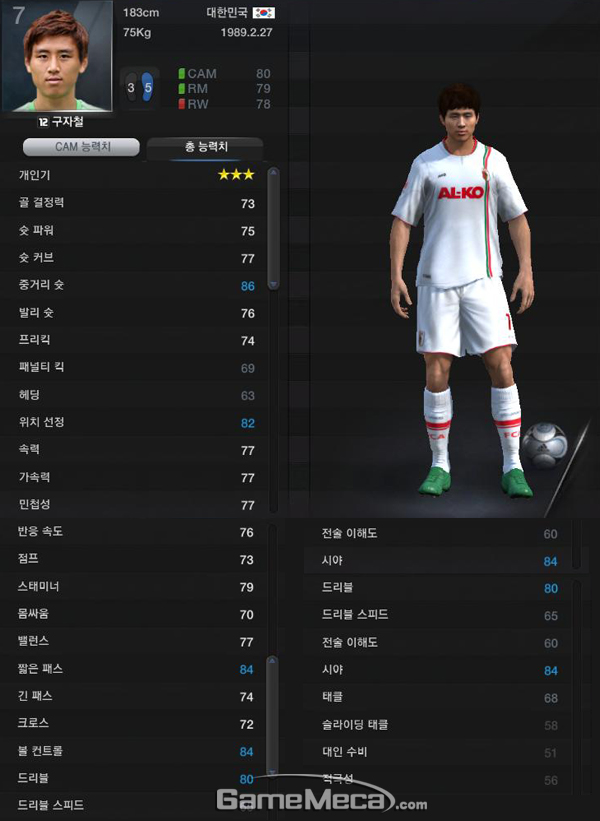The height and width of the screenshot is (821, 600).
Task: Click the lower stats scrollbar down arrow
Action: (272, 772)
